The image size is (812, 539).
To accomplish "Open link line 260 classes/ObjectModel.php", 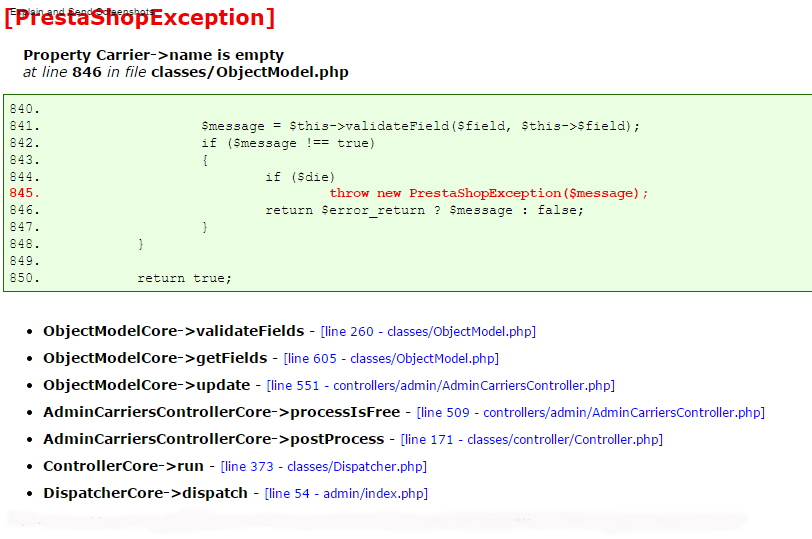I will click(x=428, y=331).
